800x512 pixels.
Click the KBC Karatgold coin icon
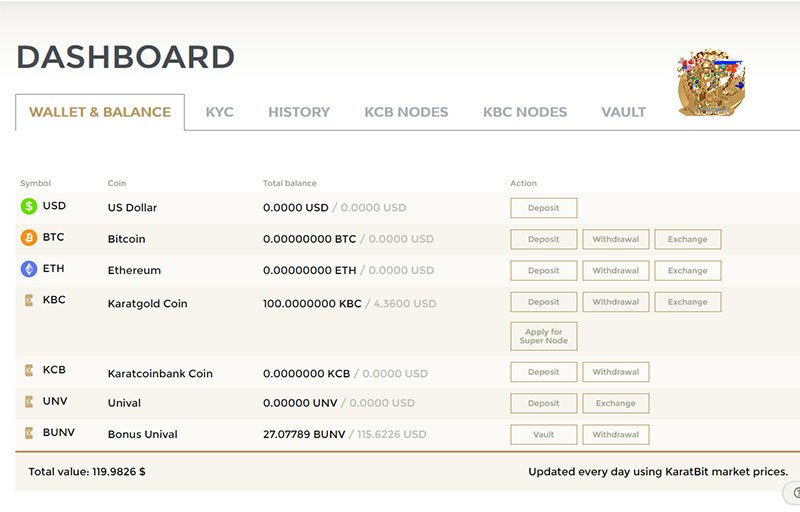tap(29, 300)
